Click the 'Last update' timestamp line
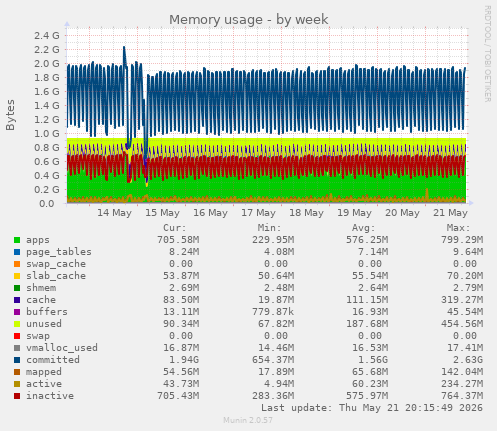The image size is (497, 431). [372, 408]
